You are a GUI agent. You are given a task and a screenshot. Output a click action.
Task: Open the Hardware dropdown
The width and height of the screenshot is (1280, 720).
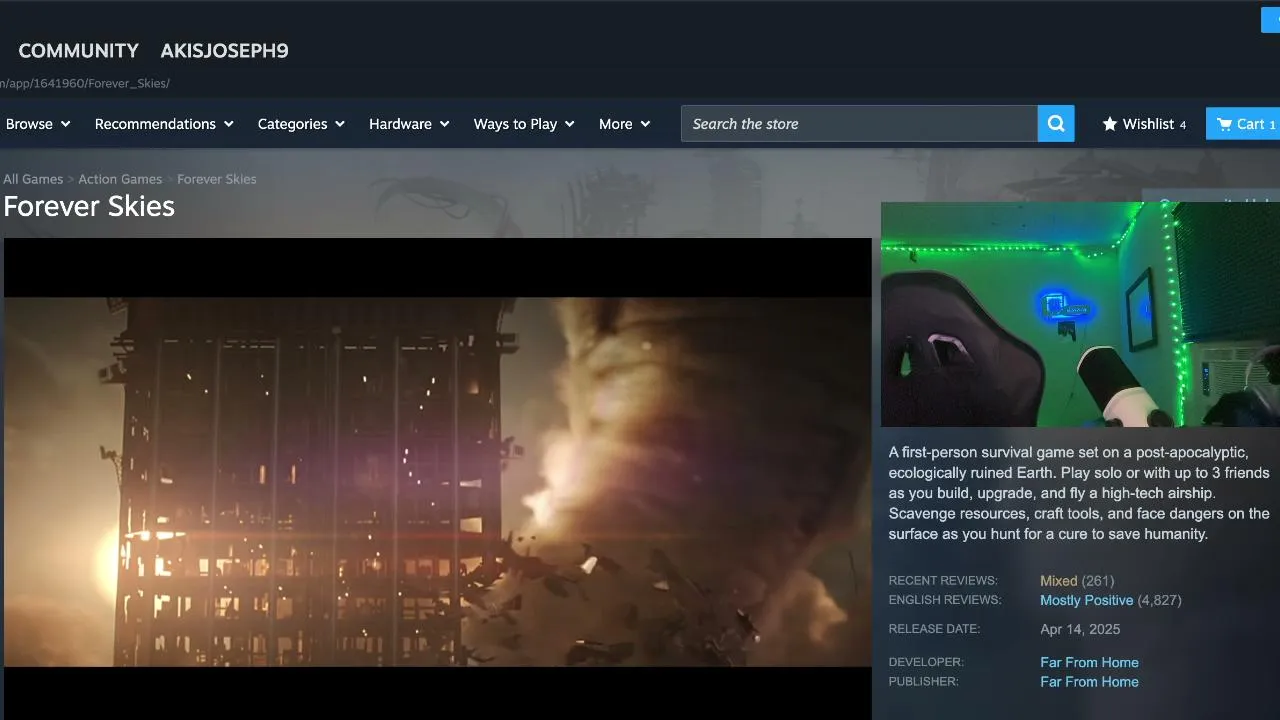(409, 124)
